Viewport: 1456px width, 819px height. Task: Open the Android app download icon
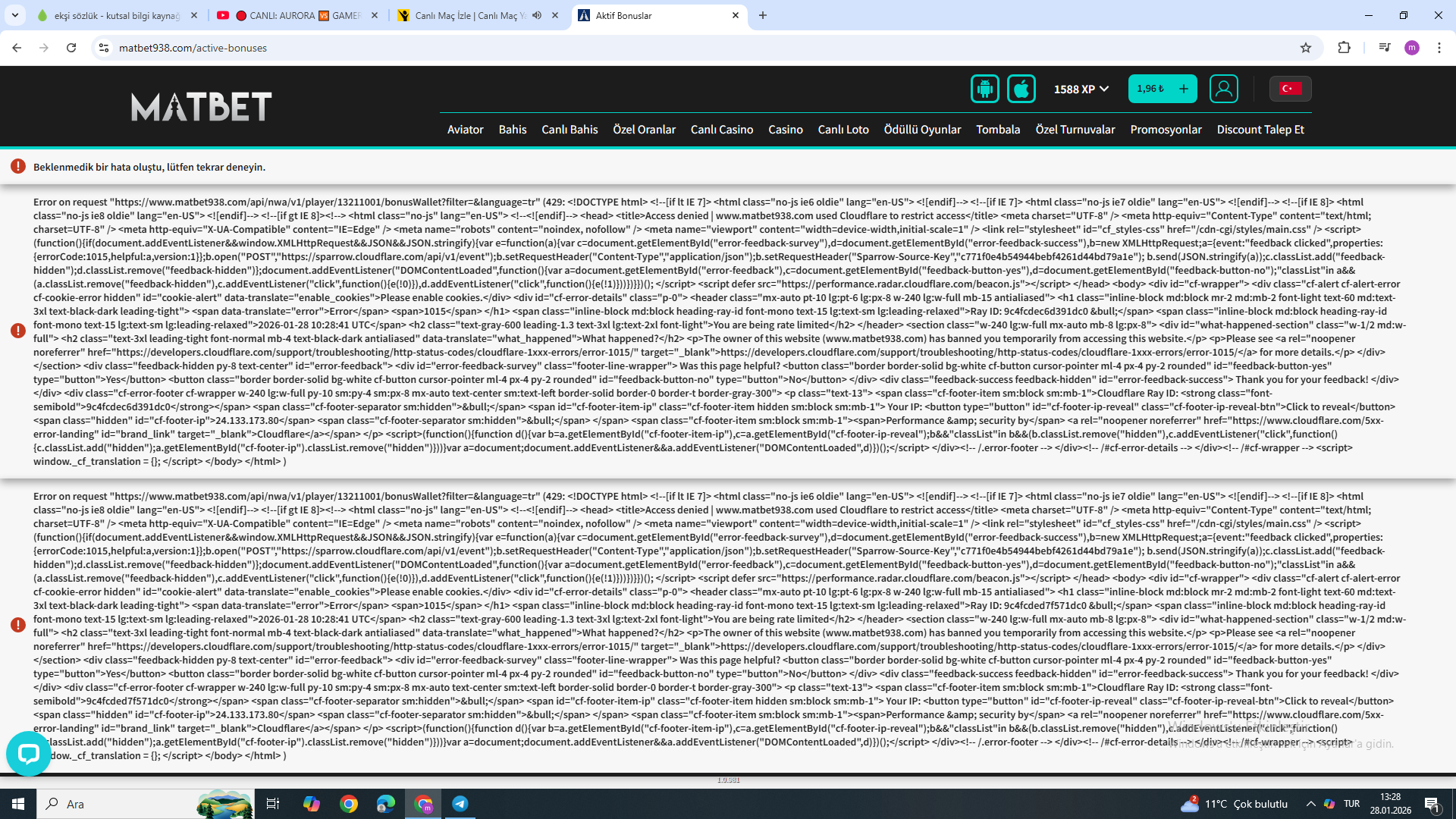[x=984, y=89]
